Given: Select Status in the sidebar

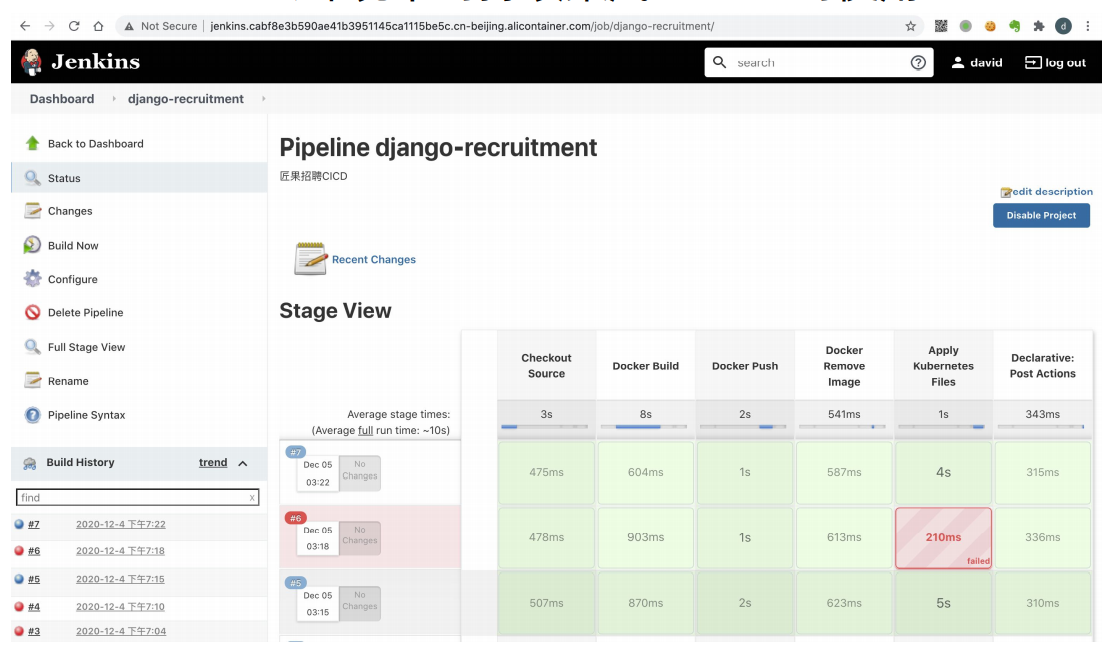Looking at the screenshot, I should [x=64, y=178].
